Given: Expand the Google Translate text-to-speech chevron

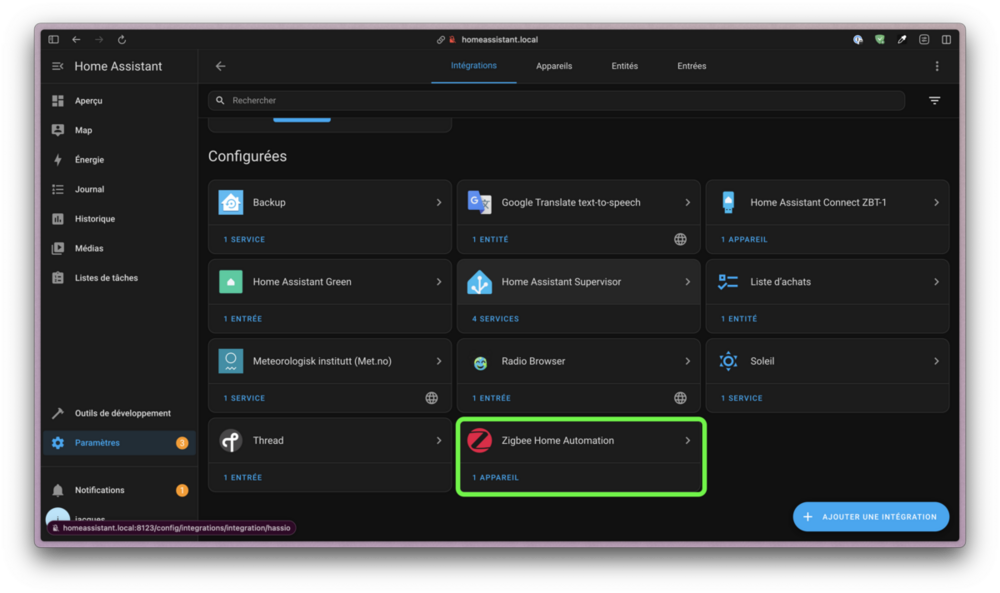Looking at the screenshot, I should click(688, 203).
